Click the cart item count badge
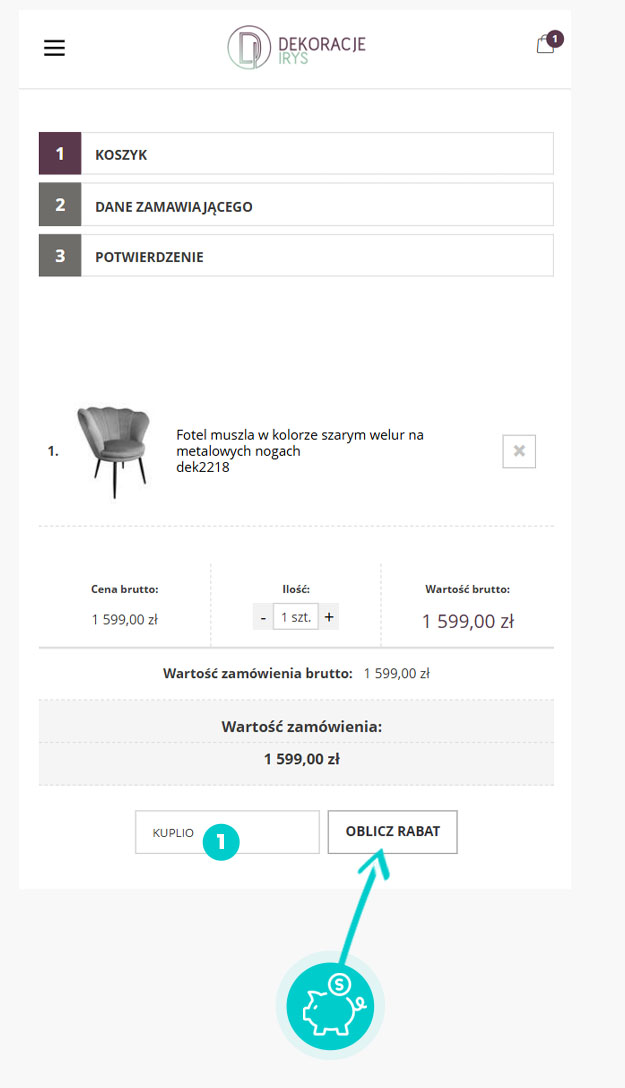The image size is (625, 1088). tap(555, 39)
